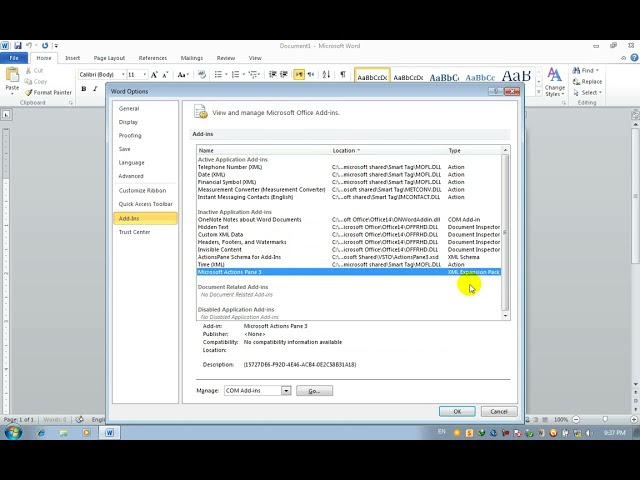Screen dimensions: 640x480
Task: Open Internet Explorer from taskbar
Action: point(41,433)
